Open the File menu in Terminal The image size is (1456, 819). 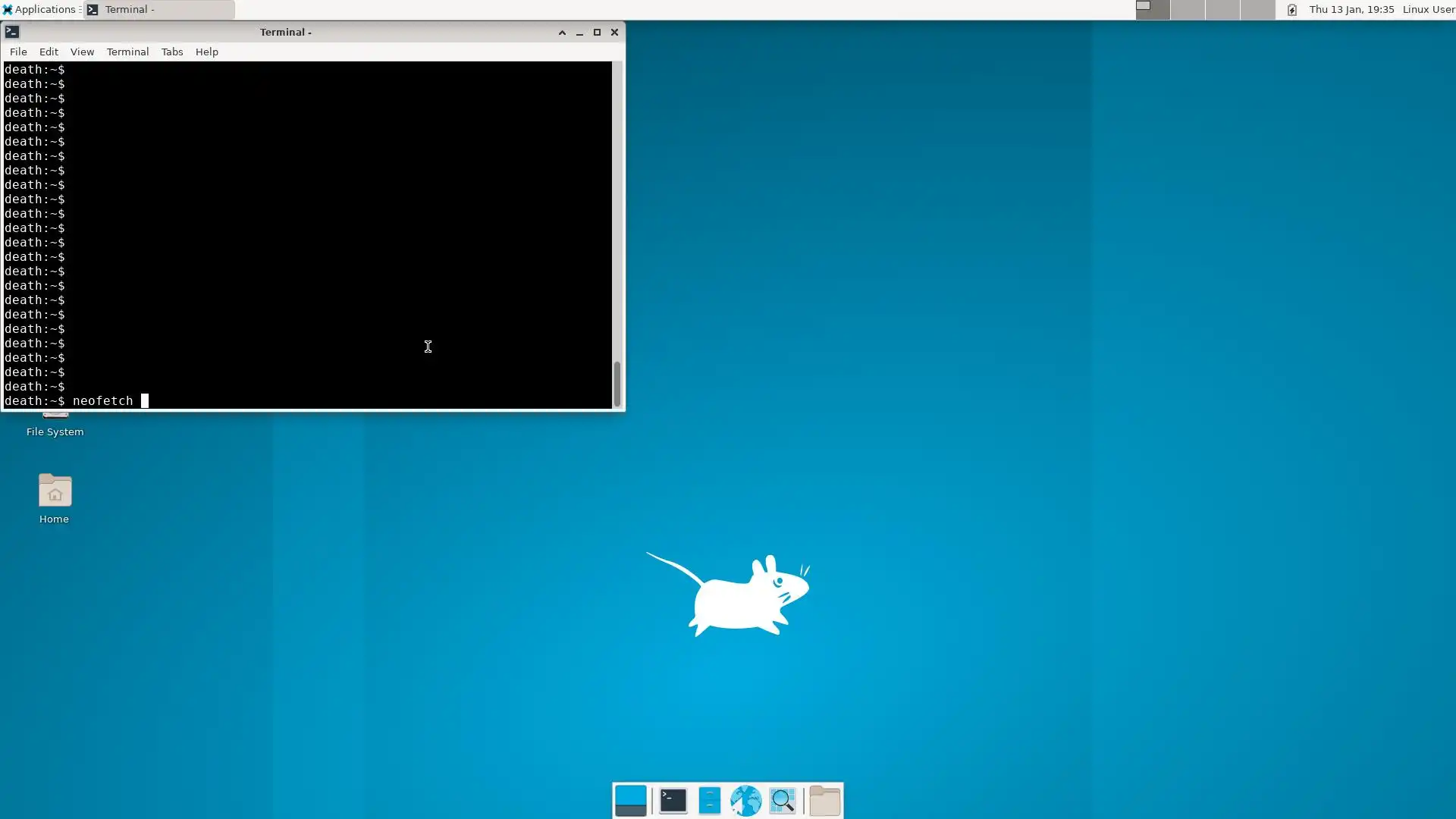tap(18, 52)
